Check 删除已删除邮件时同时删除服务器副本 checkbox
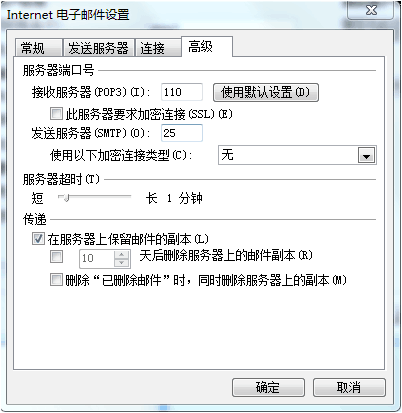The height and width of the screenshot is (413, 402). pos(56,280)
